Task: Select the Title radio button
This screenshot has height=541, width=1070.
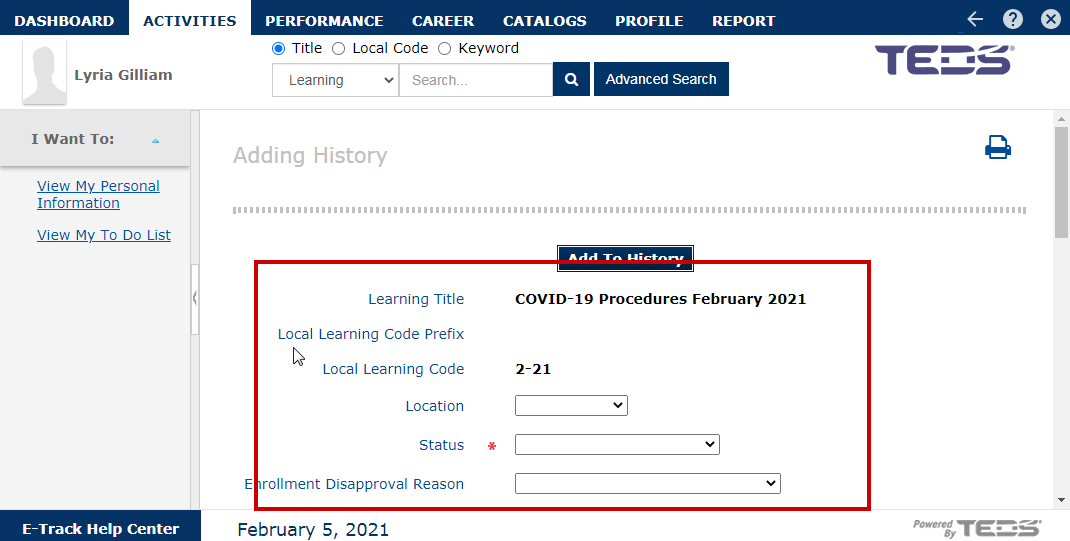Action: 279,48
